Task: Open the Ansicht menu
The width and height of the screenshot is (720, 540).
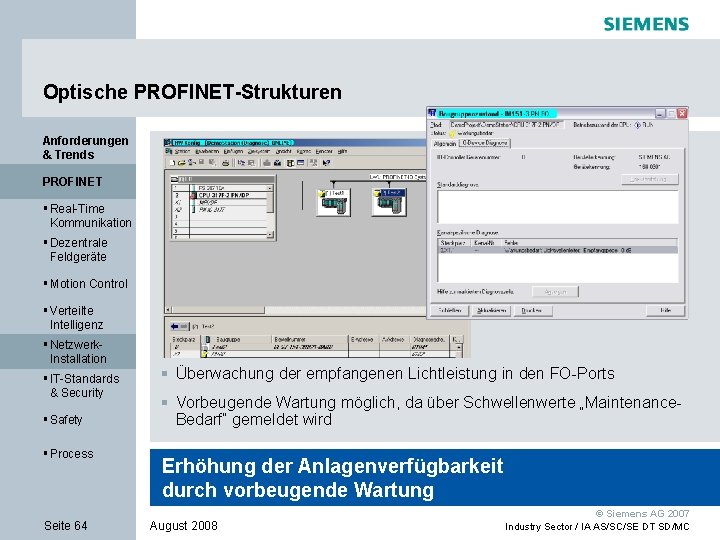Action: tap(284, 151)
